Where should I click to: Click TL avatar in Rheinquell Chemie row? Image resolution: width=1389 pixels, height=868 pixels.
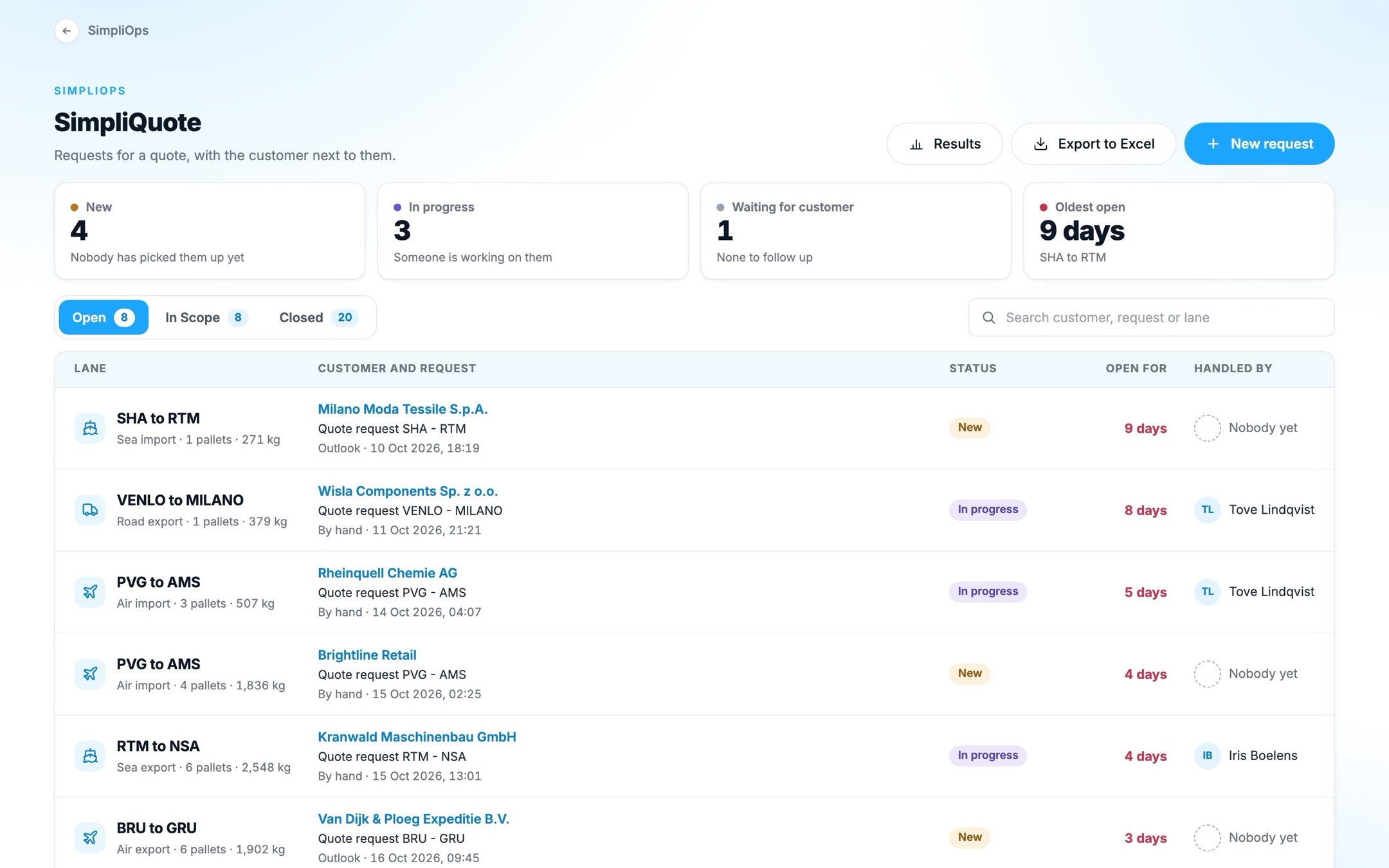coord(1208,592)
